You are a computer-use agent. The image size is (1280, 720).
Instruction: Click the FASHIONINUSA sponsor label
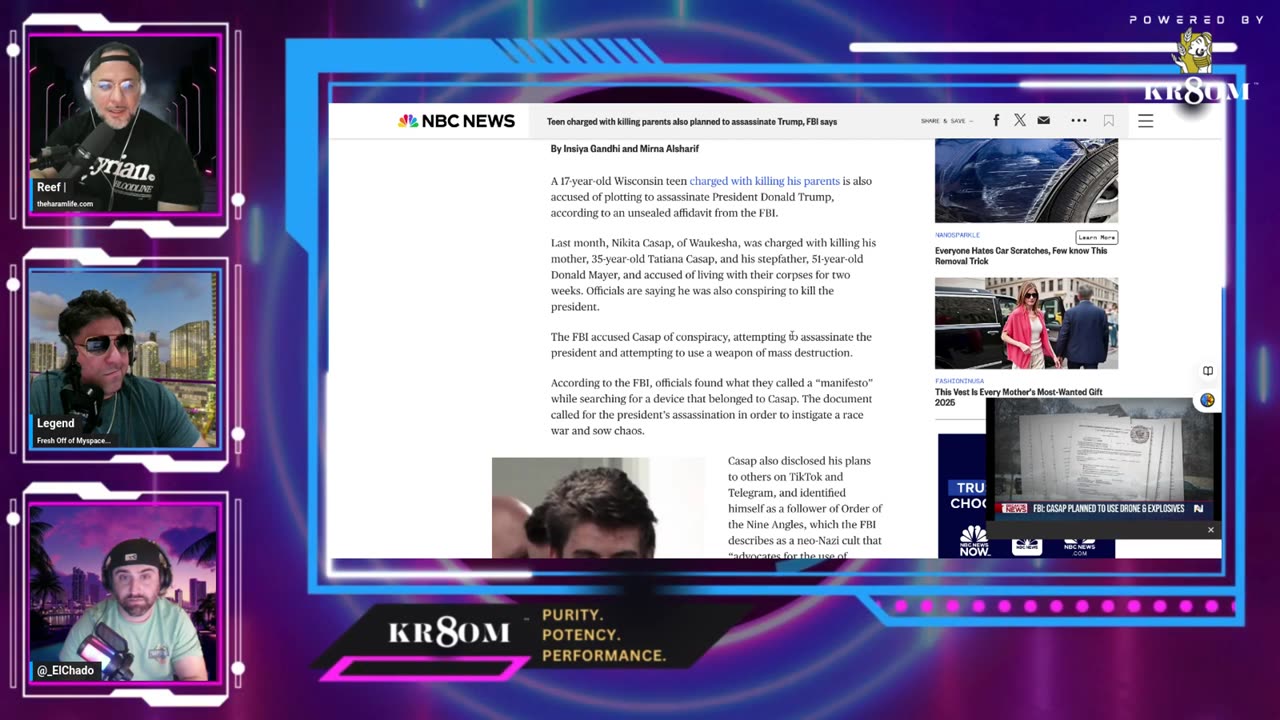click(960, 381)
